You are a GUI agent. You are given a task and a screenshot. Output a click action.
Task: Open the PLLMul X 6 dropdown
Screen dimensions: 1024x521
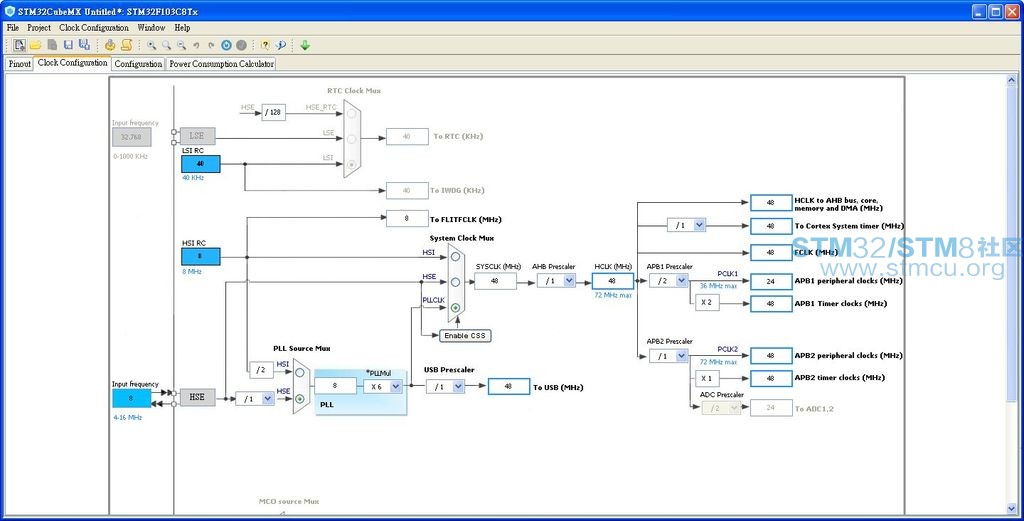383,387
